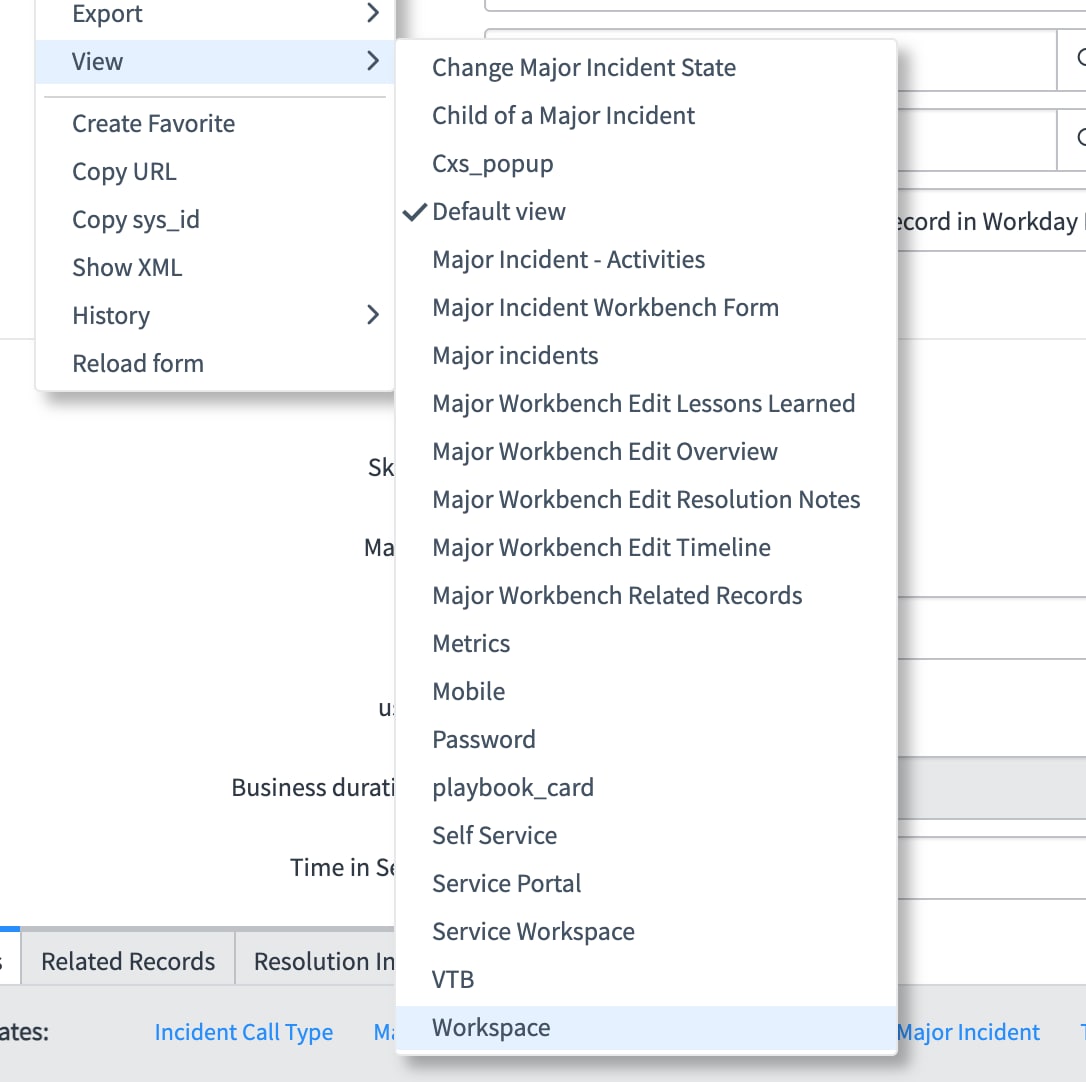1086x1082 pixels.
Task: Click the Major Incident link
Action: [x=968, y=1032]
